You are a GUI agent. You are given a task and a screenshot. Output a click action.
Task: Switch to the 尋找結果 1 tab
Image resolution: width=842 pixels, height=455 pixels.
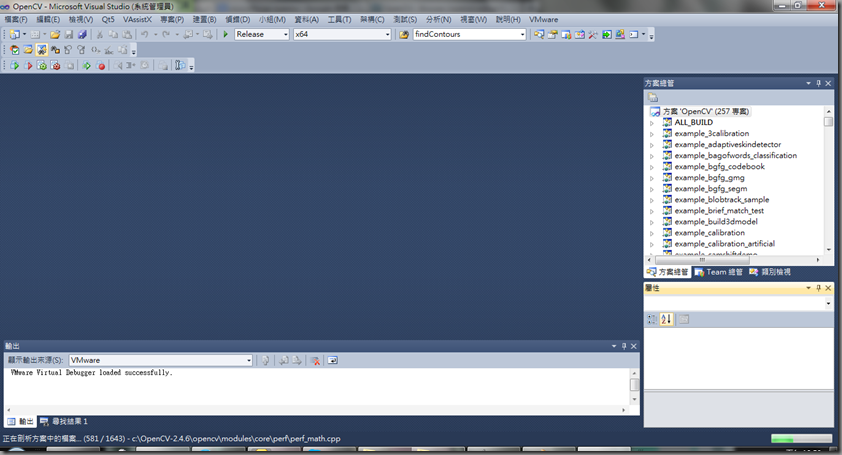pos(64,422)
